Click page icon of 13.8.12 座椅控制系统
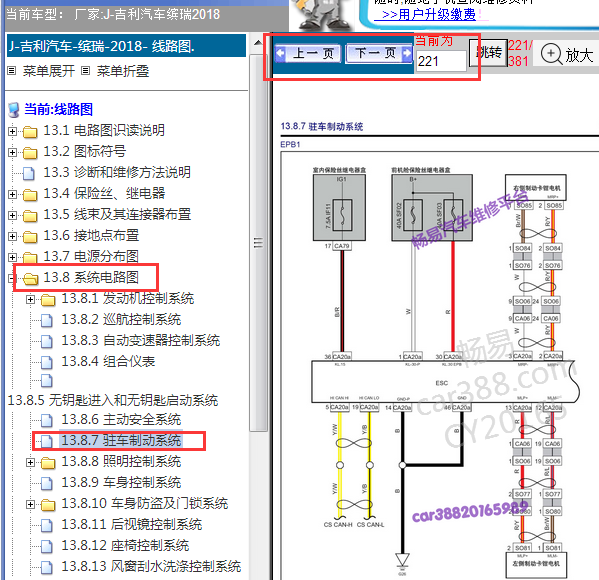 click(x=47, y=546)
